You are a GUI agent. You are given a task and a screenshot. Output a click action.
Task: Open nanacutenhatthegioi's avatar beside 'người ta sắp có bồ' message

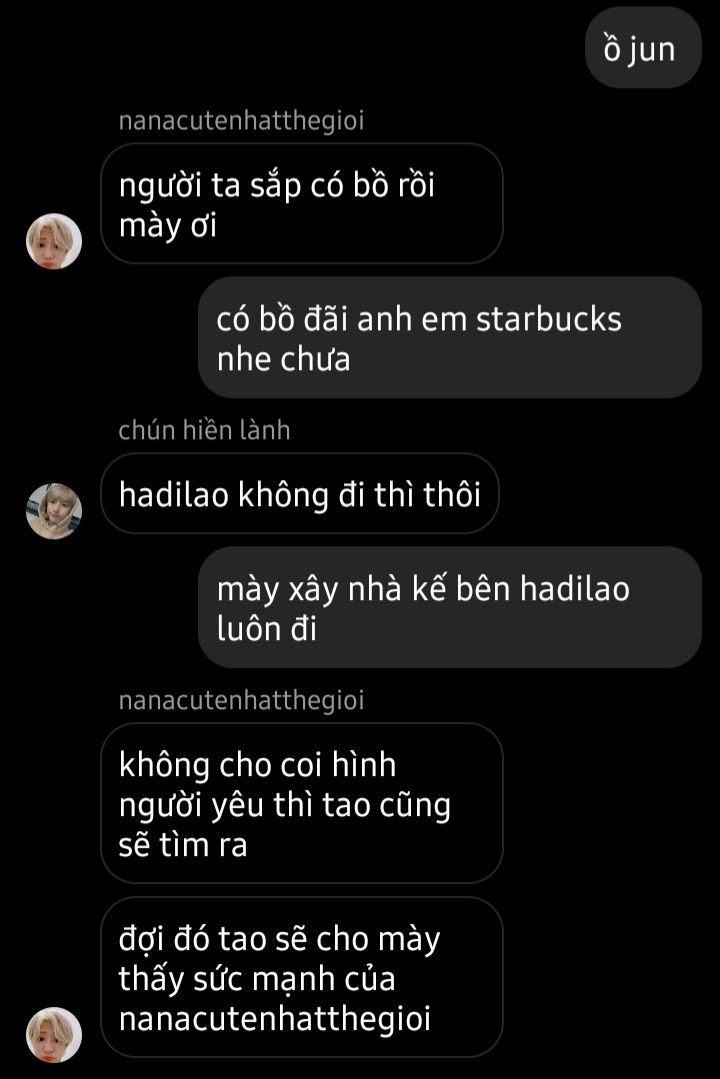54,241
